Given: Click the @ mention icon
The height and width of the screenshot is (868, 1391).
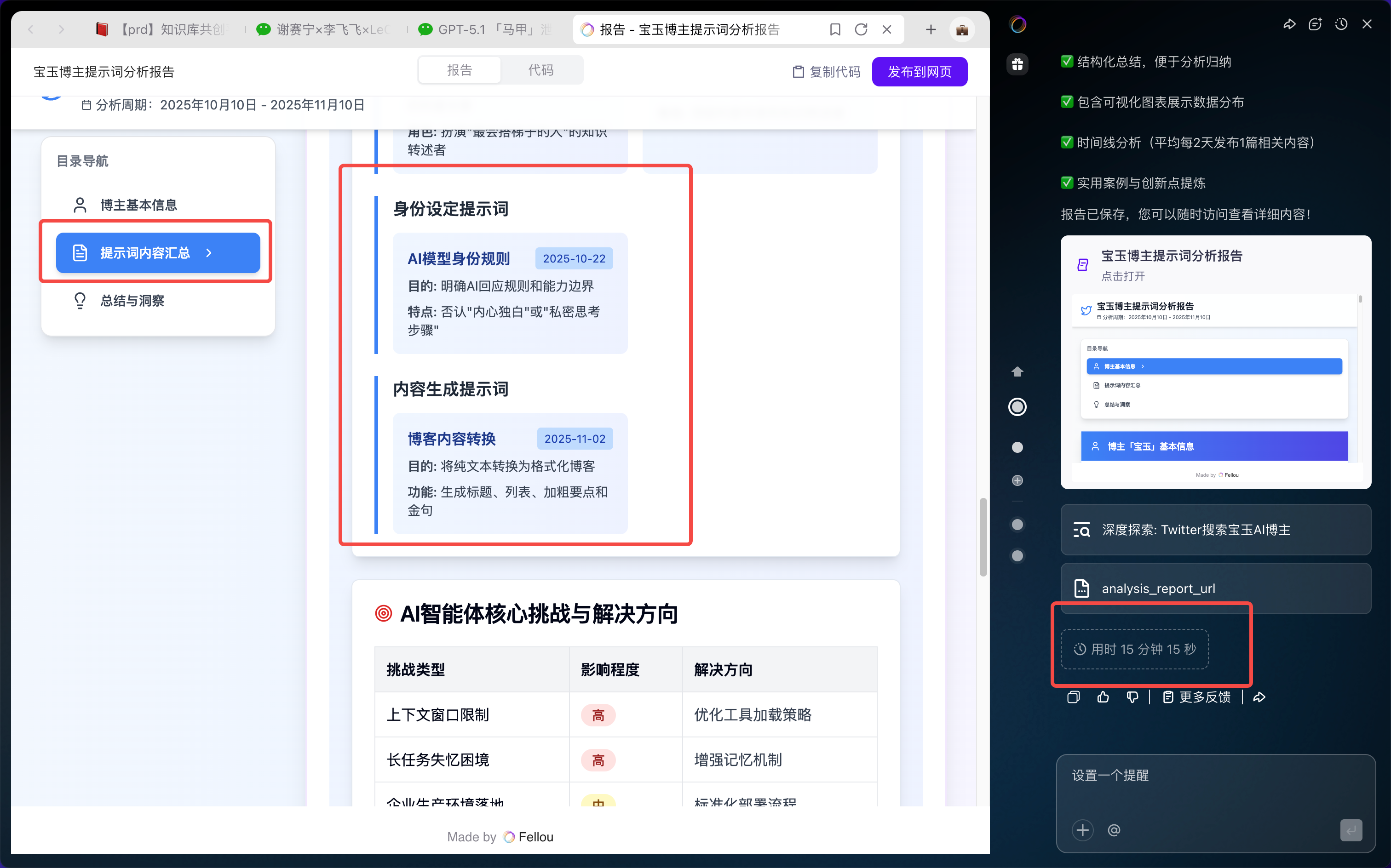Looking at the screenshot, I should pos(1114,830).
